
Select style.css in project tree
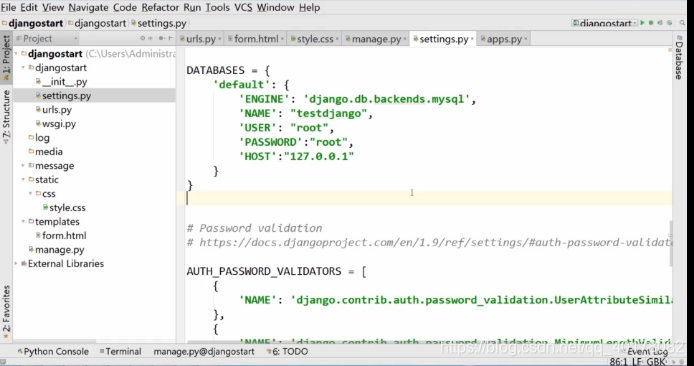click(x=64, y=208)
